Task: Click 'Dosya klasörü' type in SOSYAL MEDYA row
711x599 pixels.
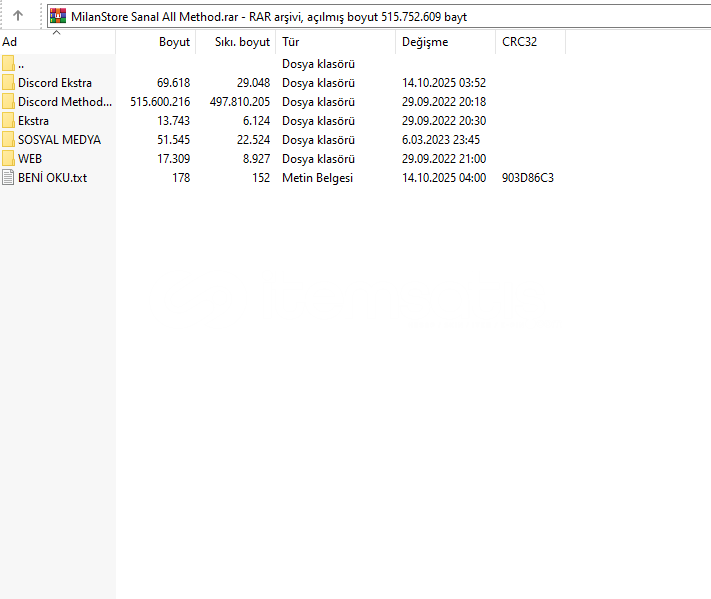Action: tap(318, 140)
